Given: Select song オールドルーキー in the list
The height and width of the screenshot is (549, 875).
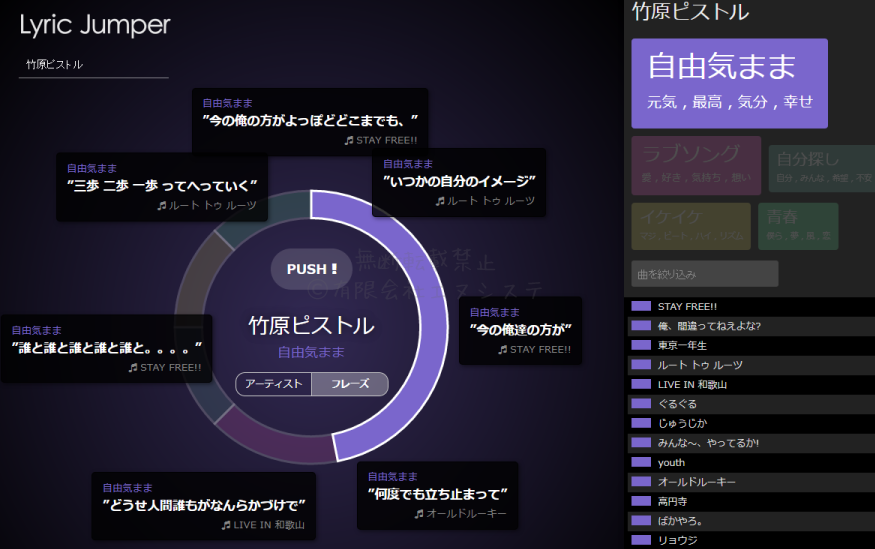Looking at the screenshot, I should pos(749,482).
